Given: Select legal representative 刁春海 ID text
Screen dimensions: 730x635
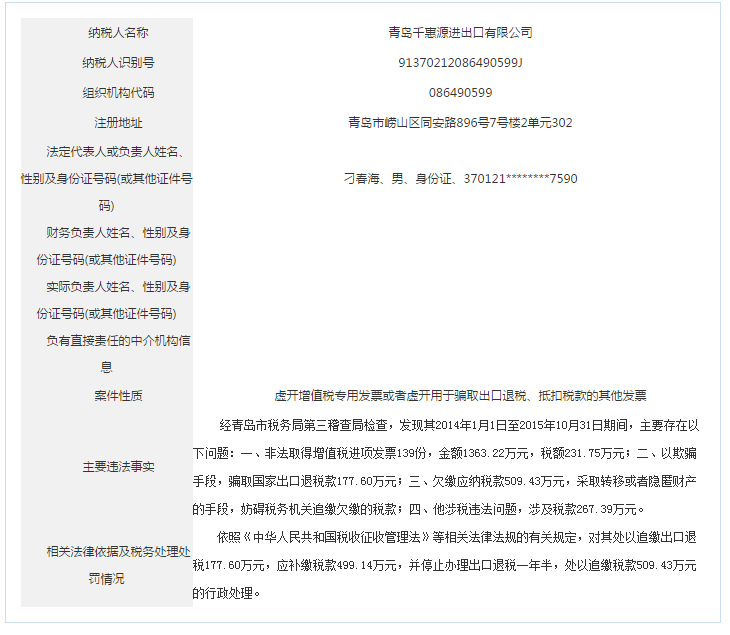Looking at the screenshot, I should pyautogui.click(x=460, y=179).
